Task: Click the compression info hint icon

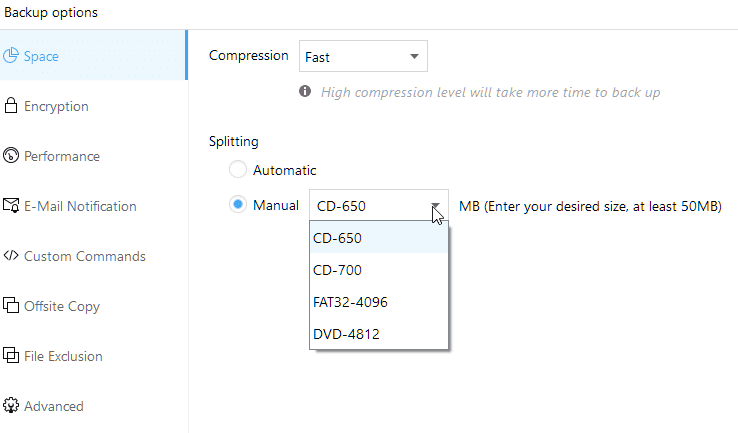Action: (305, 91)
